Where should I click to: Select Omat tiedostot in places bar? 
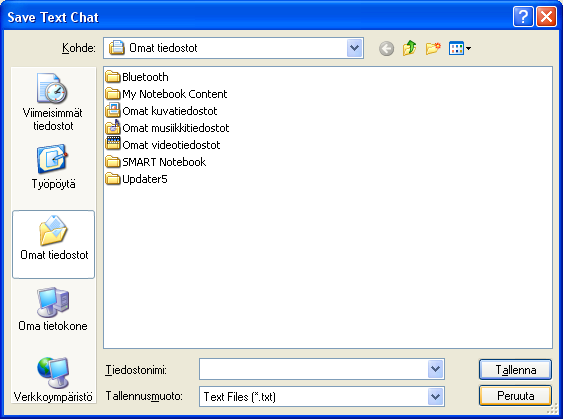coord(53,244)
